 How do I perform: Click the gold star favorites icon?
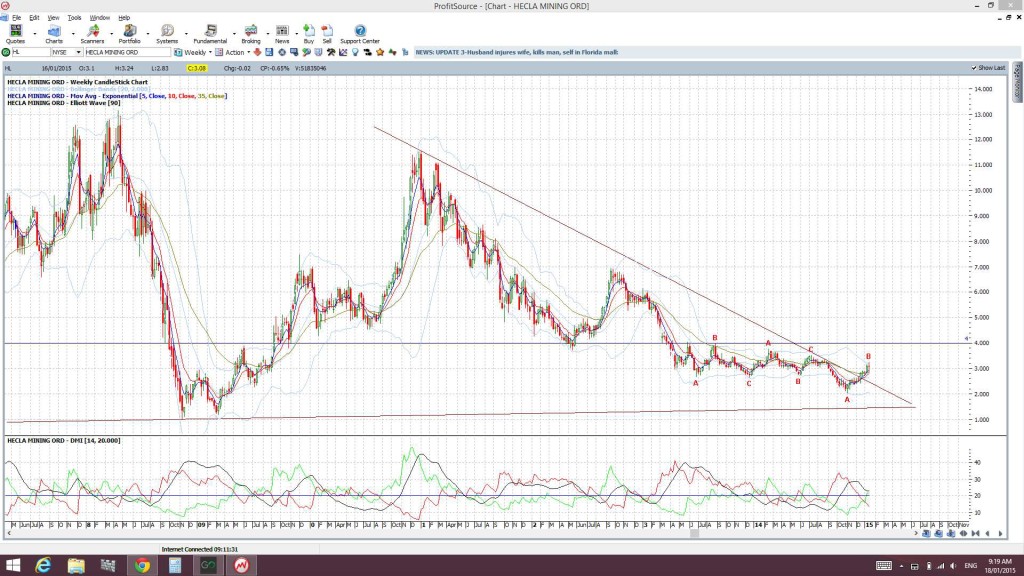coord(380,52)
